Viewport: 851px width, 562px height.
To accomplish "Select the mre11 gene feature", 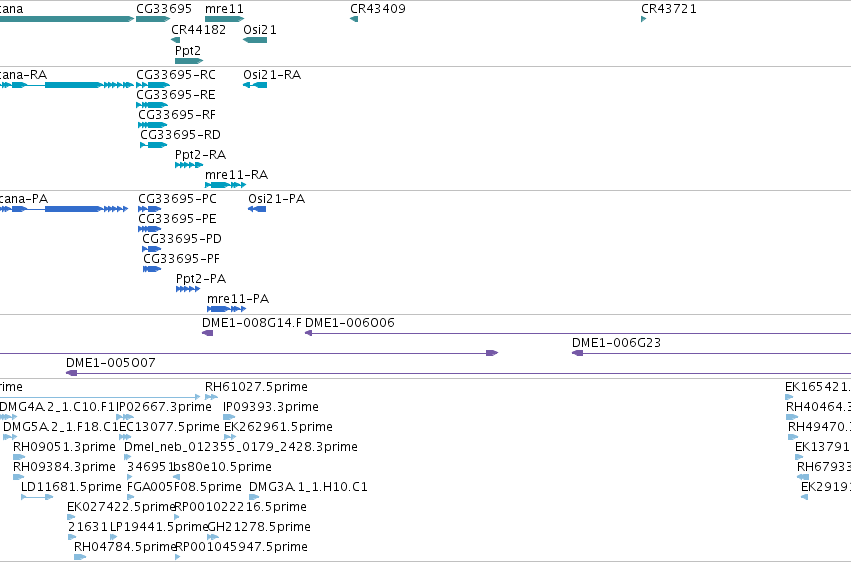I will (x=225, y=19).
